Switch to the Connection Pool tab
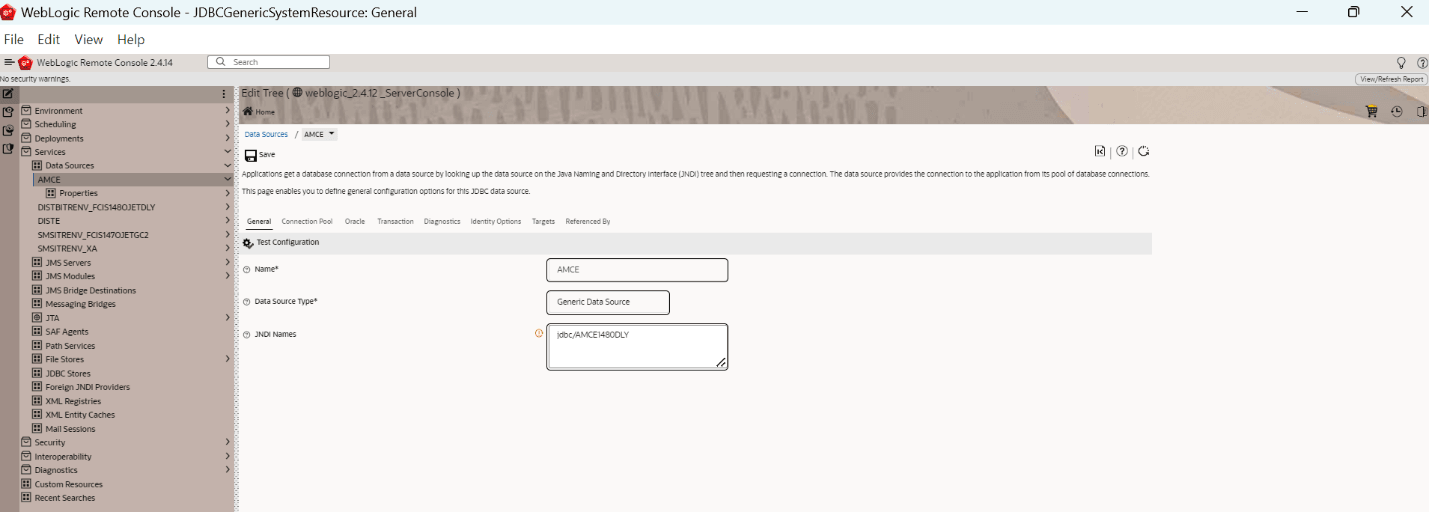 pyautogui.click(x=307, y=221)
